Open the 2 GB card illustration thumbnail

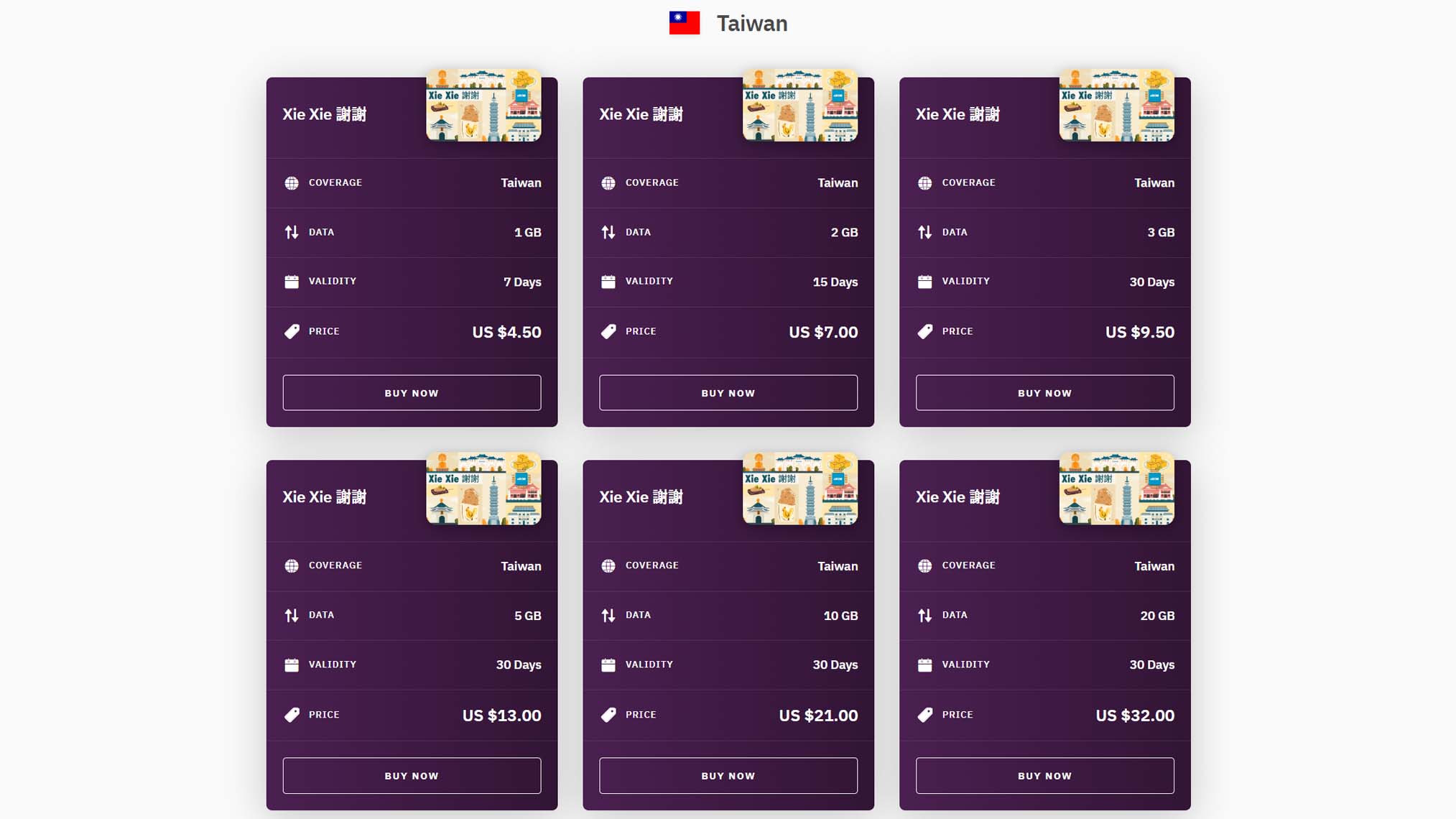click(800, 105)
